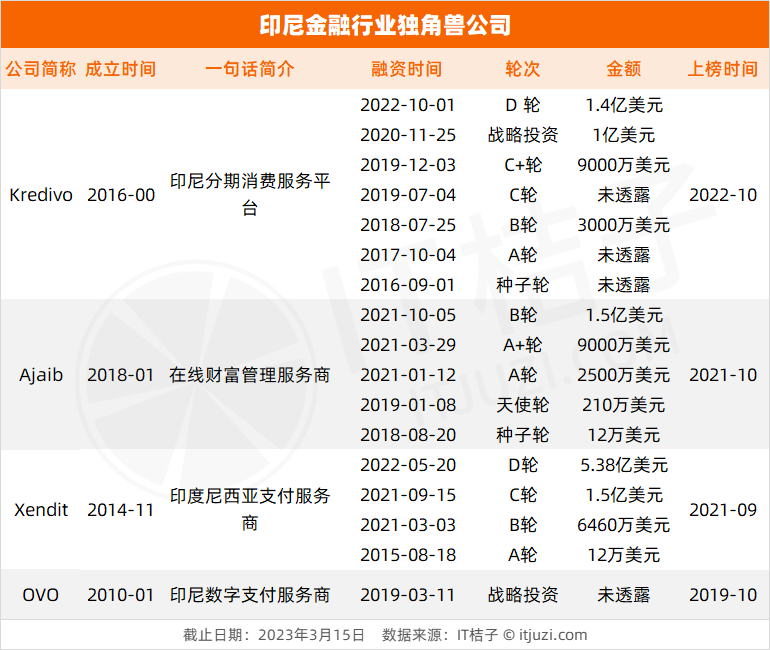Click funding date 2018-07-25

point(408,225)
